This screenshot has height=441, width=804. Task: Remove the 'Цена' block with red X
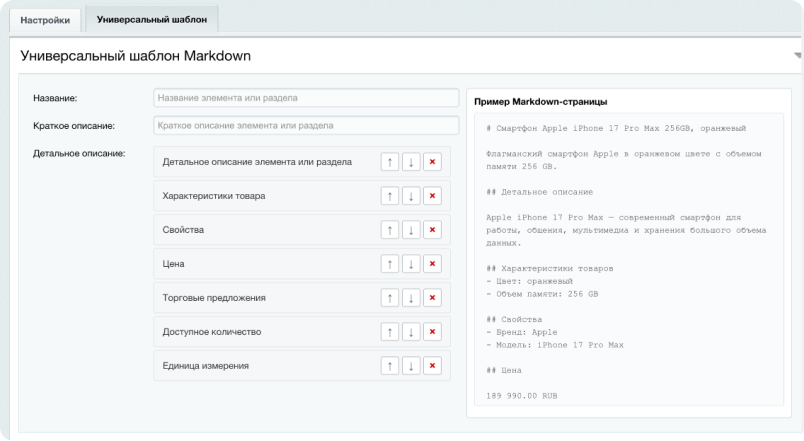coord(432,264)
